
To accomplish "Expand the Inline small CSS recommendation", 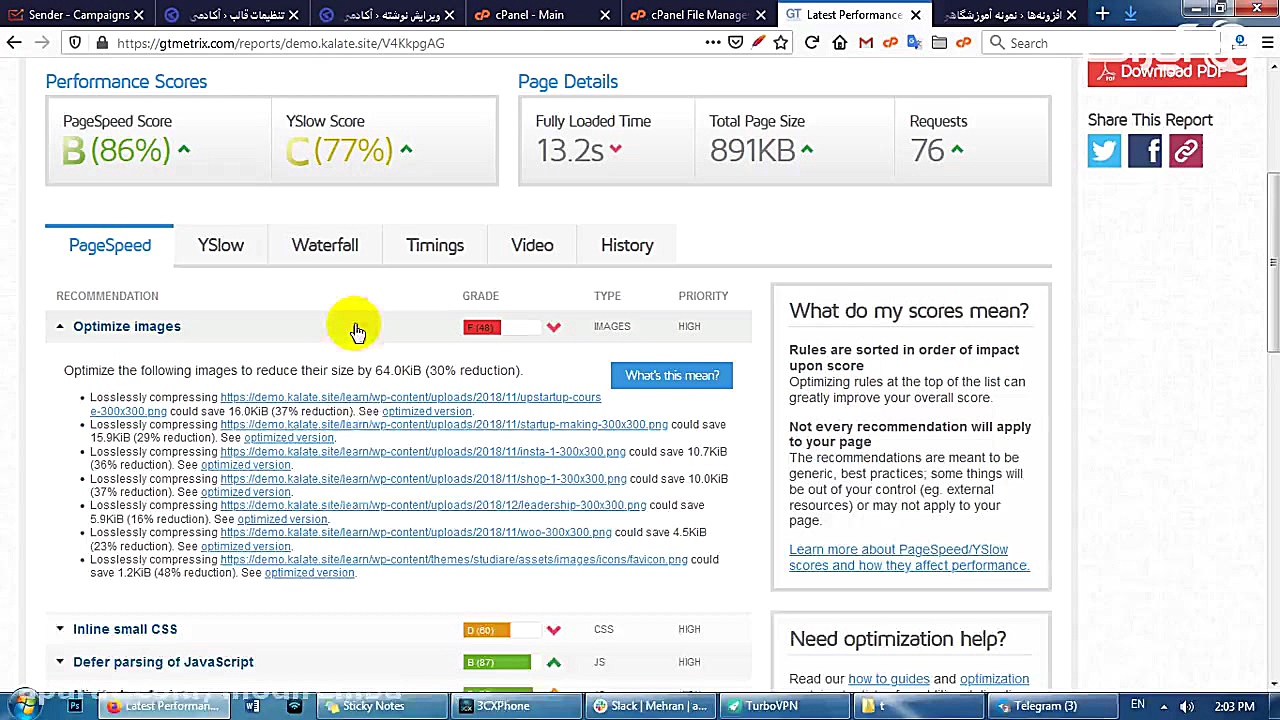I will pyautogui.click(x=60, y=629).
